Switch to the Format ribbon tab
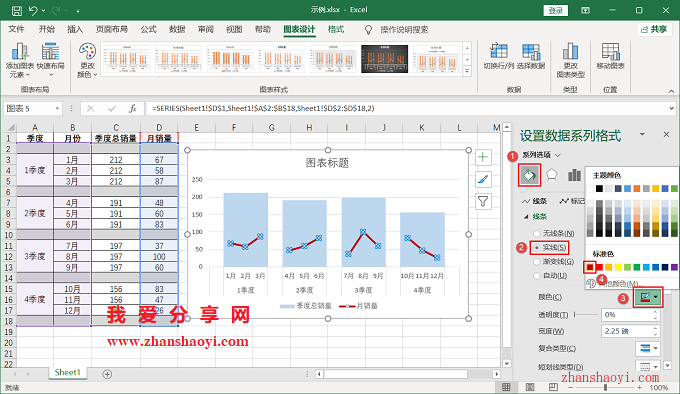 (336, 29)
